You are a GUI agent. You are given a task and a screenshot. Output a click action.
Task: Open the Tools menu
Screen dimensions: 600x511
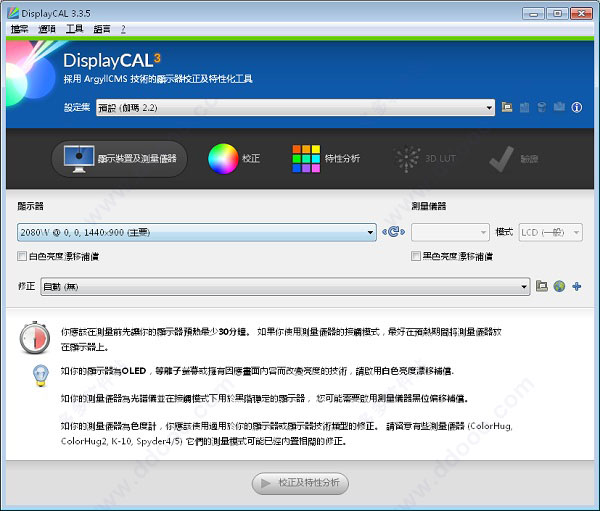74,29
